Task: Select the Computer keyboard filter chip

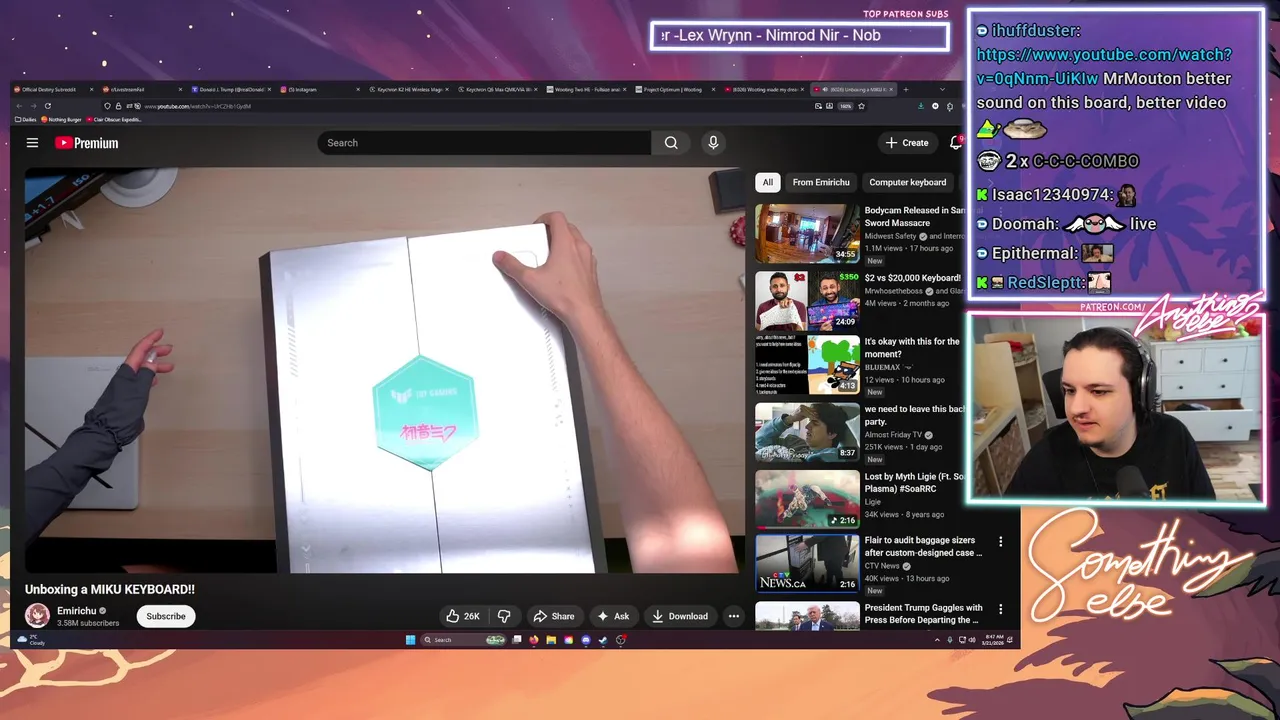Action: (907, 182)
